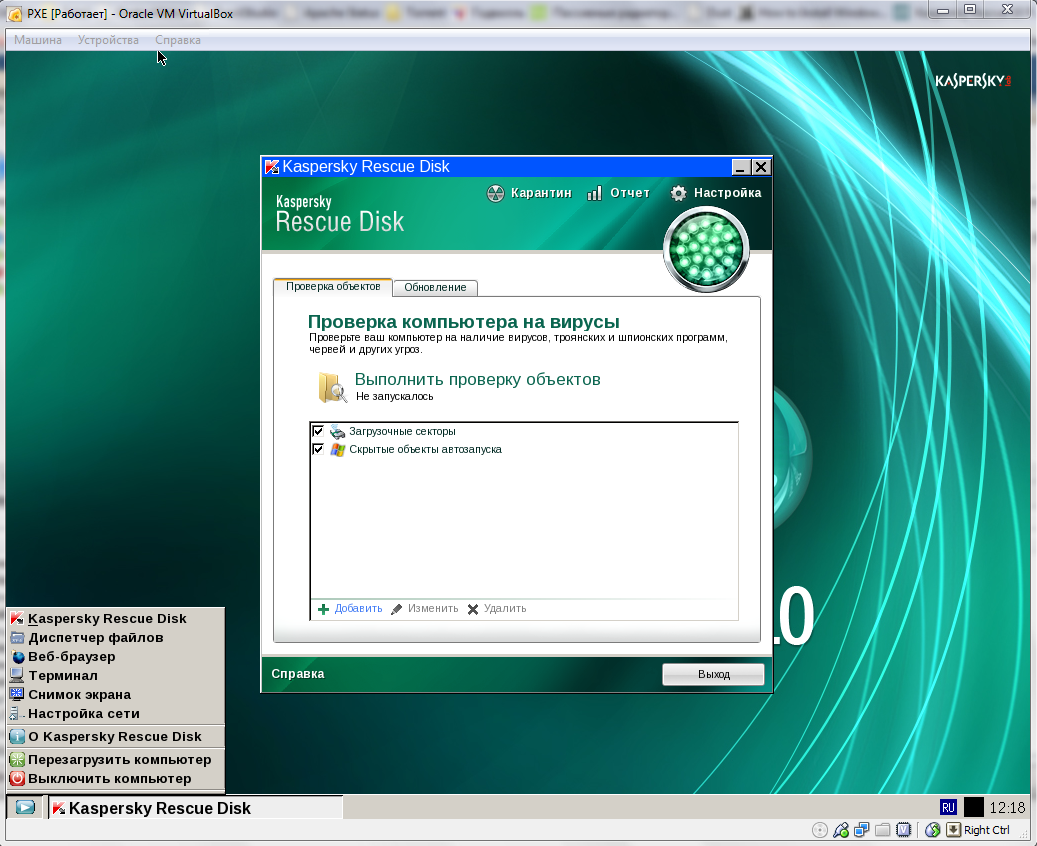
Task: Open Quarantine (Карантин) toolbar icon
Action: pyautogui.click(x=495, y=193)
